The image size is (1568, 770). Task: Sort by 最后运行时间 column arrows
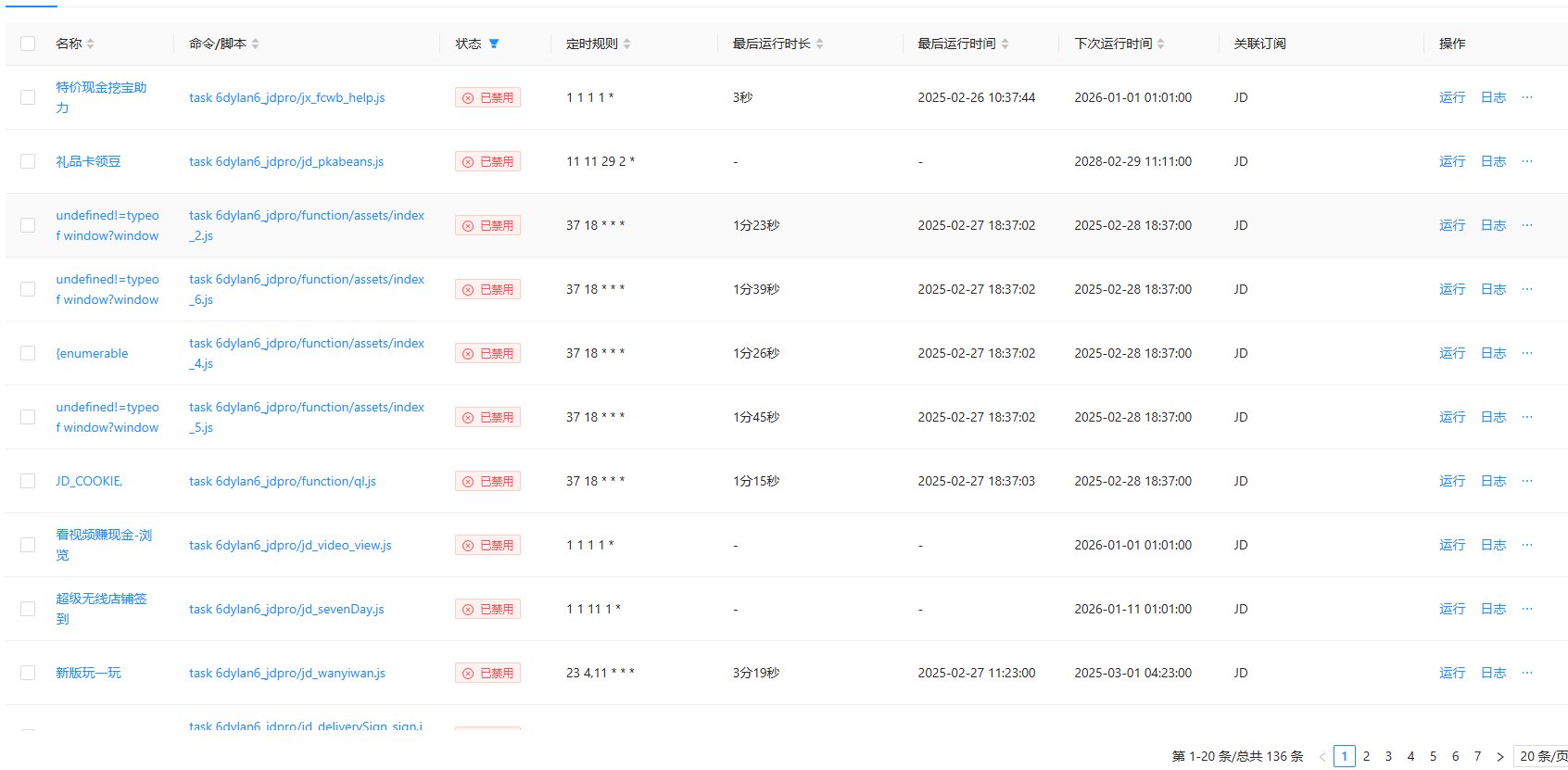coord(1005,44)
